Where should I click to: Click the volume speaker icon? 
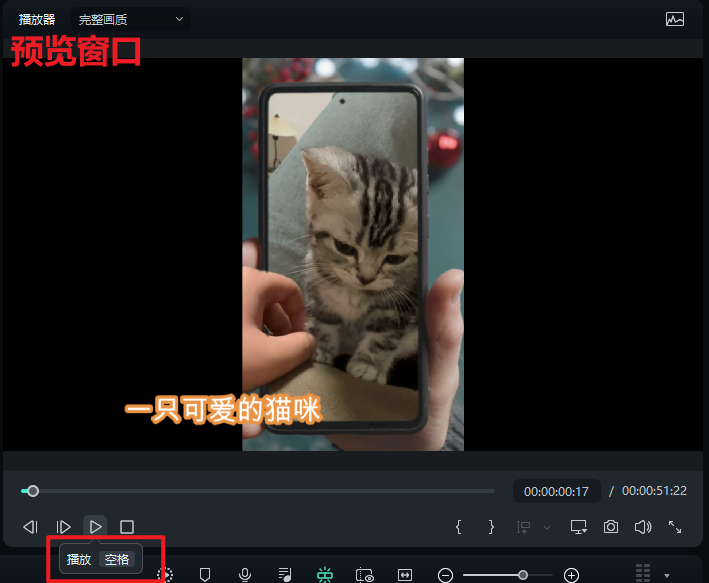click(x=643, y=526)
